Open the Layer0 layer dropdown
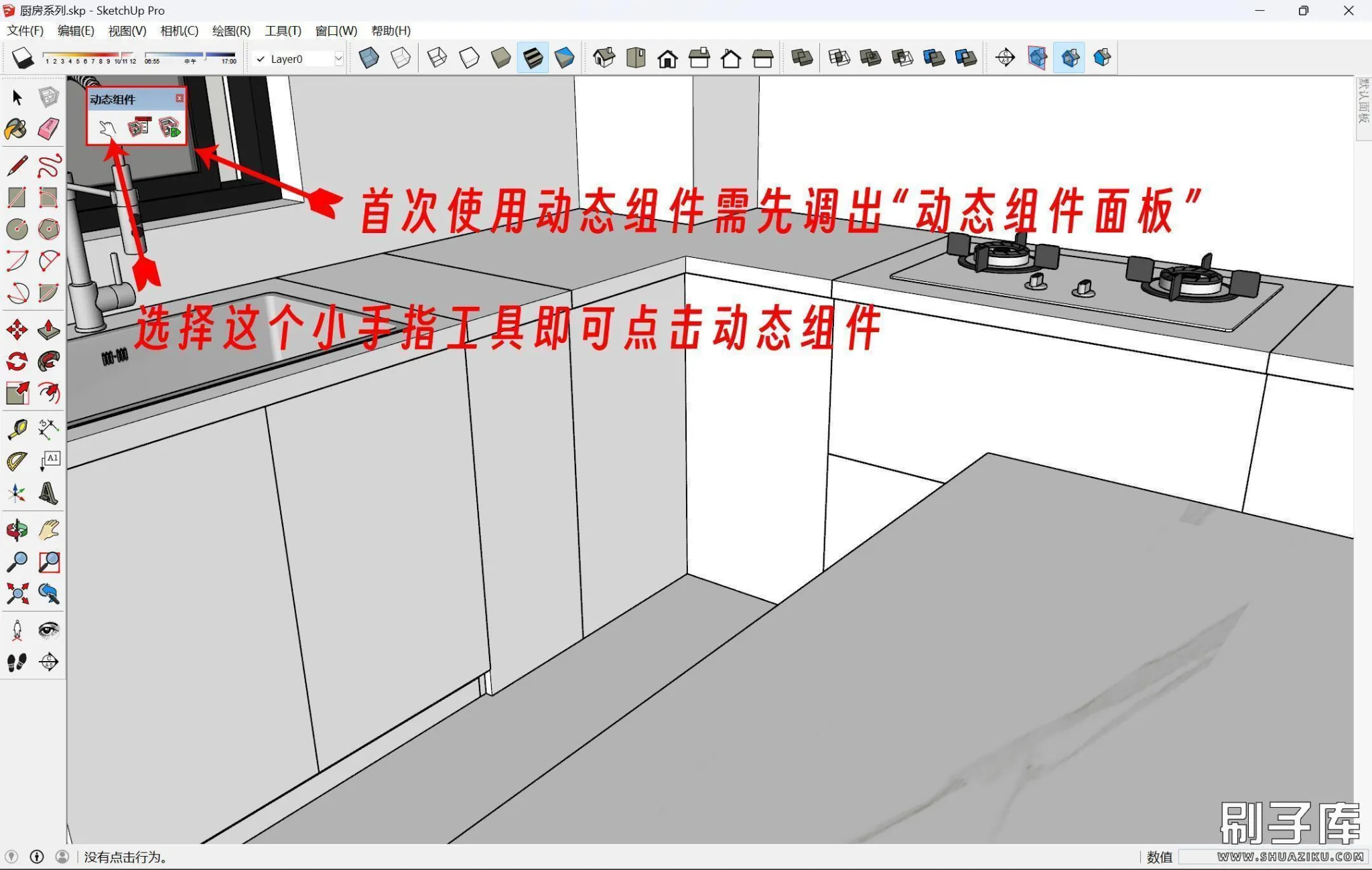Screen dimensions: 1372x870 tap(338, 59)
